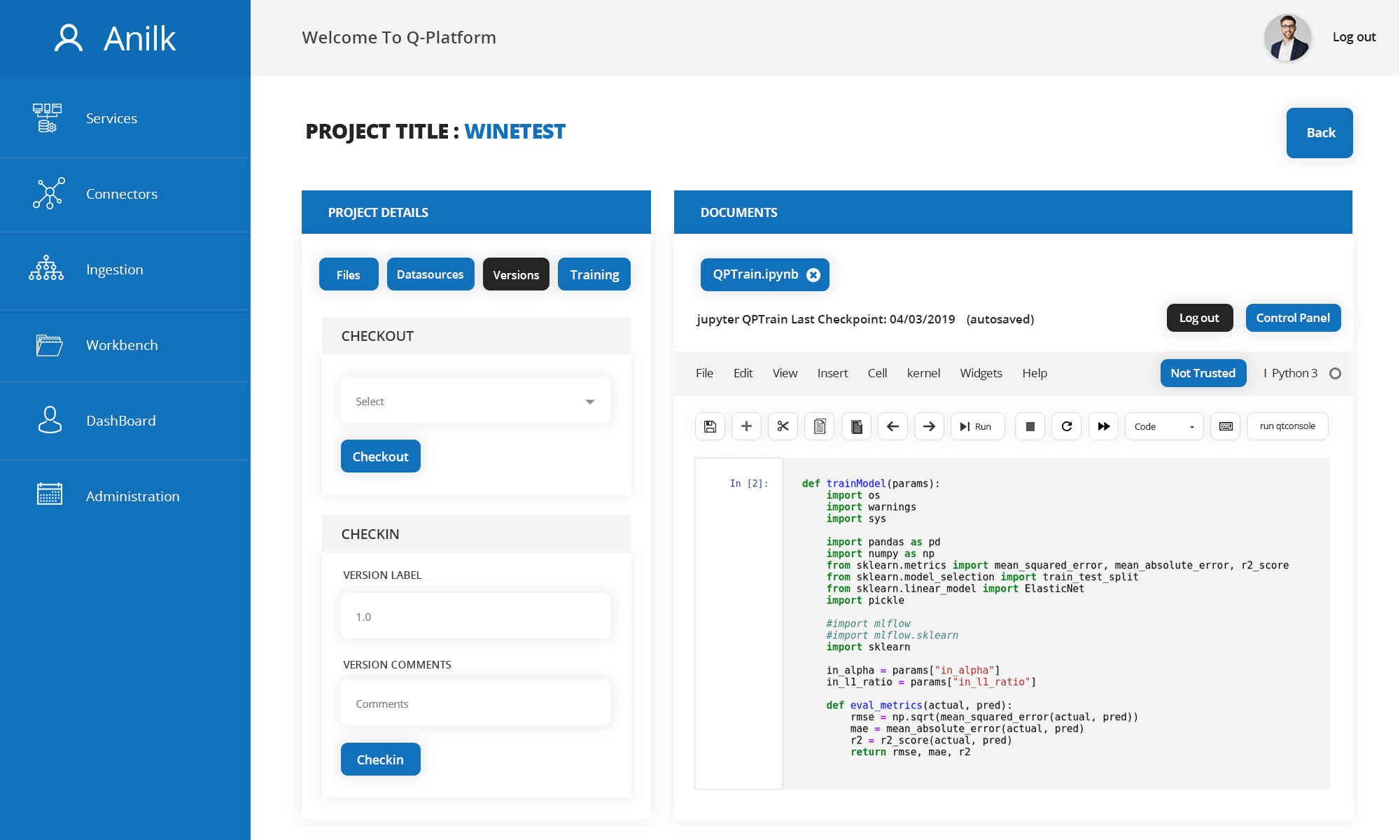Open the Cell menu in notebook
This screenshot has height=840, width=1400.
tap(877, 373)
